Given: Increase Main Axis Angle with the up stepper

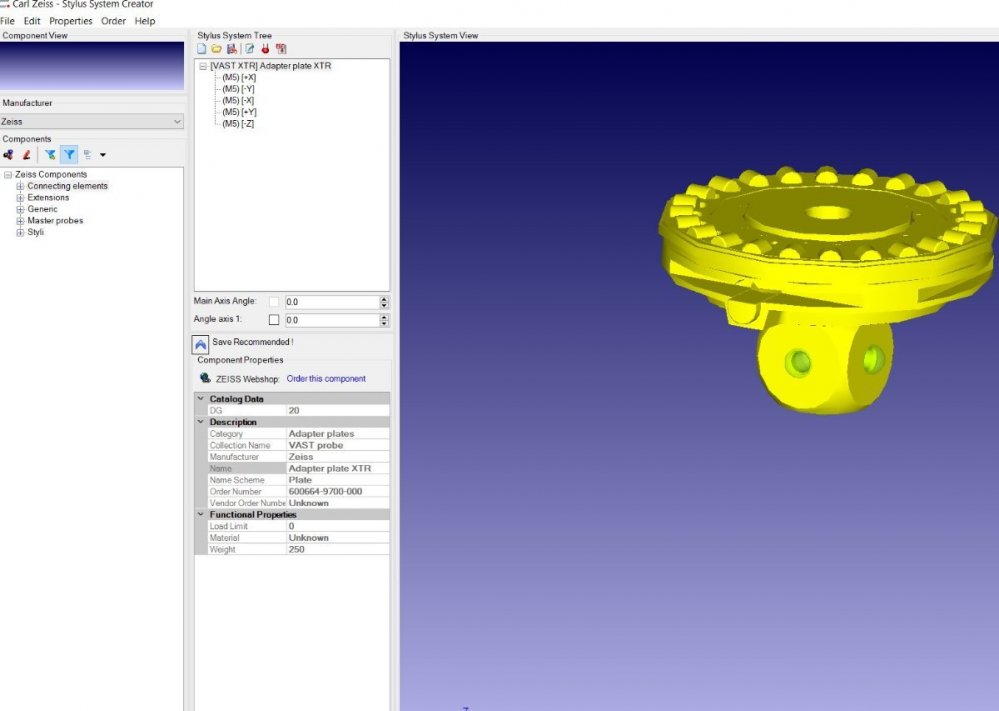Looking at the screenshot, I should (383, 298).
